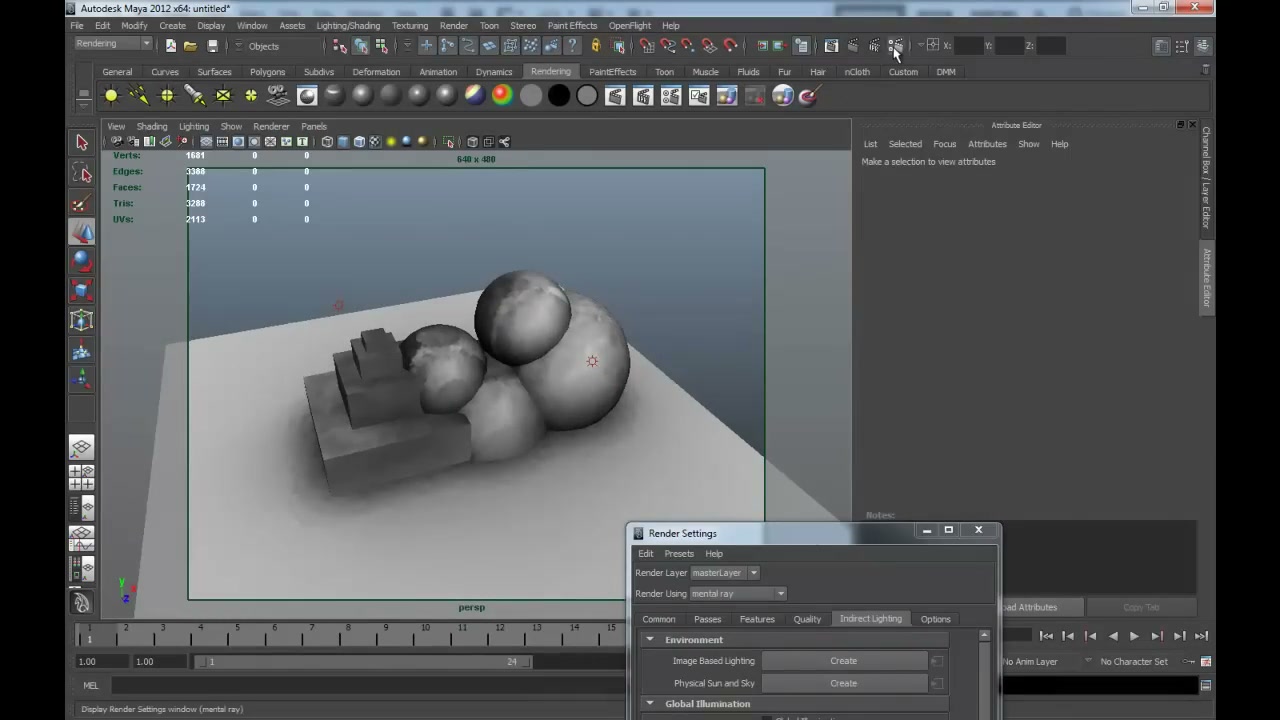Play the animation forwards
1280x720 pixels.
1134,636
